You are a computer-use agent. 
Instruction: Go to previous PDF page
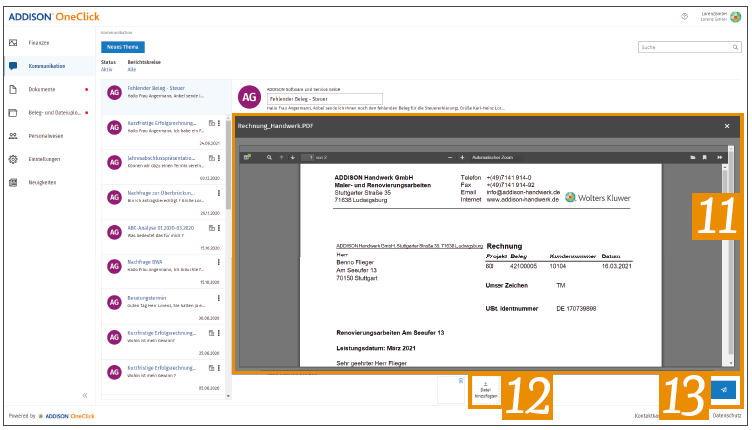[282, 157]
